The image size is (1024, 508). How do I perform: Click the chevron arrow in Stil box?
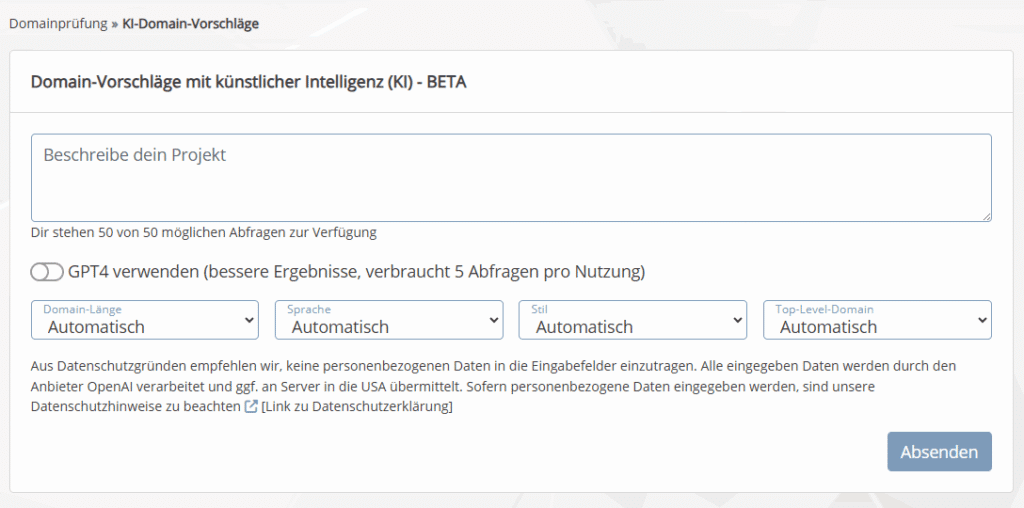click(736, 321)
